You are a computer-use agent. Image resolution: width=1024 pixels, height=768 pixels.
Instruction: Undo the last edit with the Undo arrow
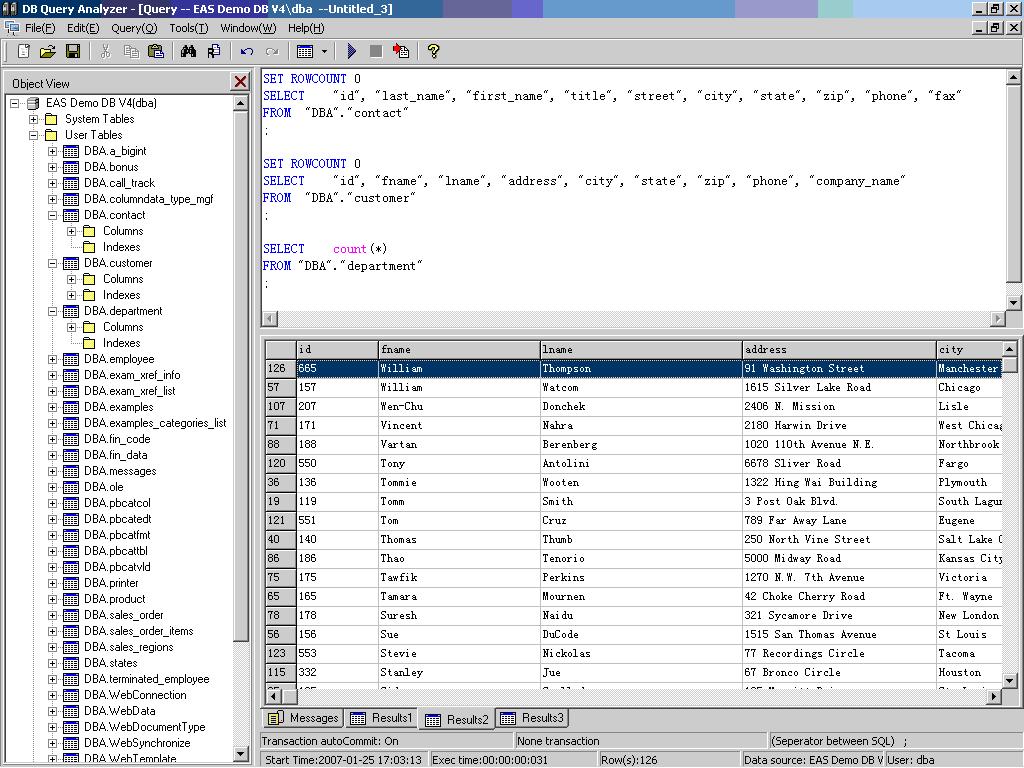(x=246, y=51)
